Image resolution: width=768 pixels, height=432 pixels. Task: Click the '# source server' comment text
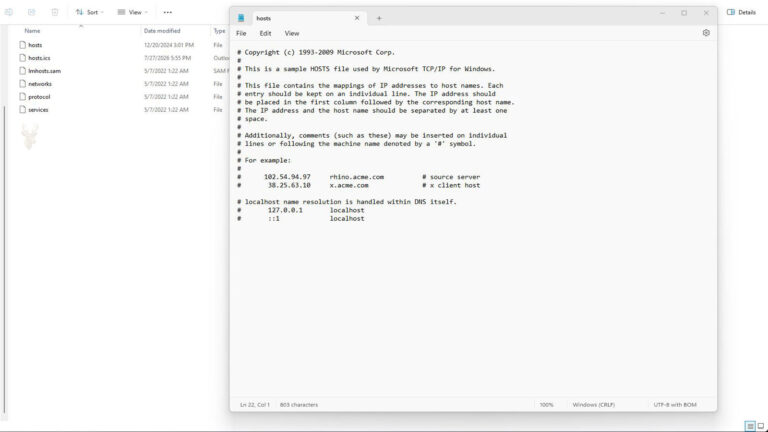coord(451,177)
